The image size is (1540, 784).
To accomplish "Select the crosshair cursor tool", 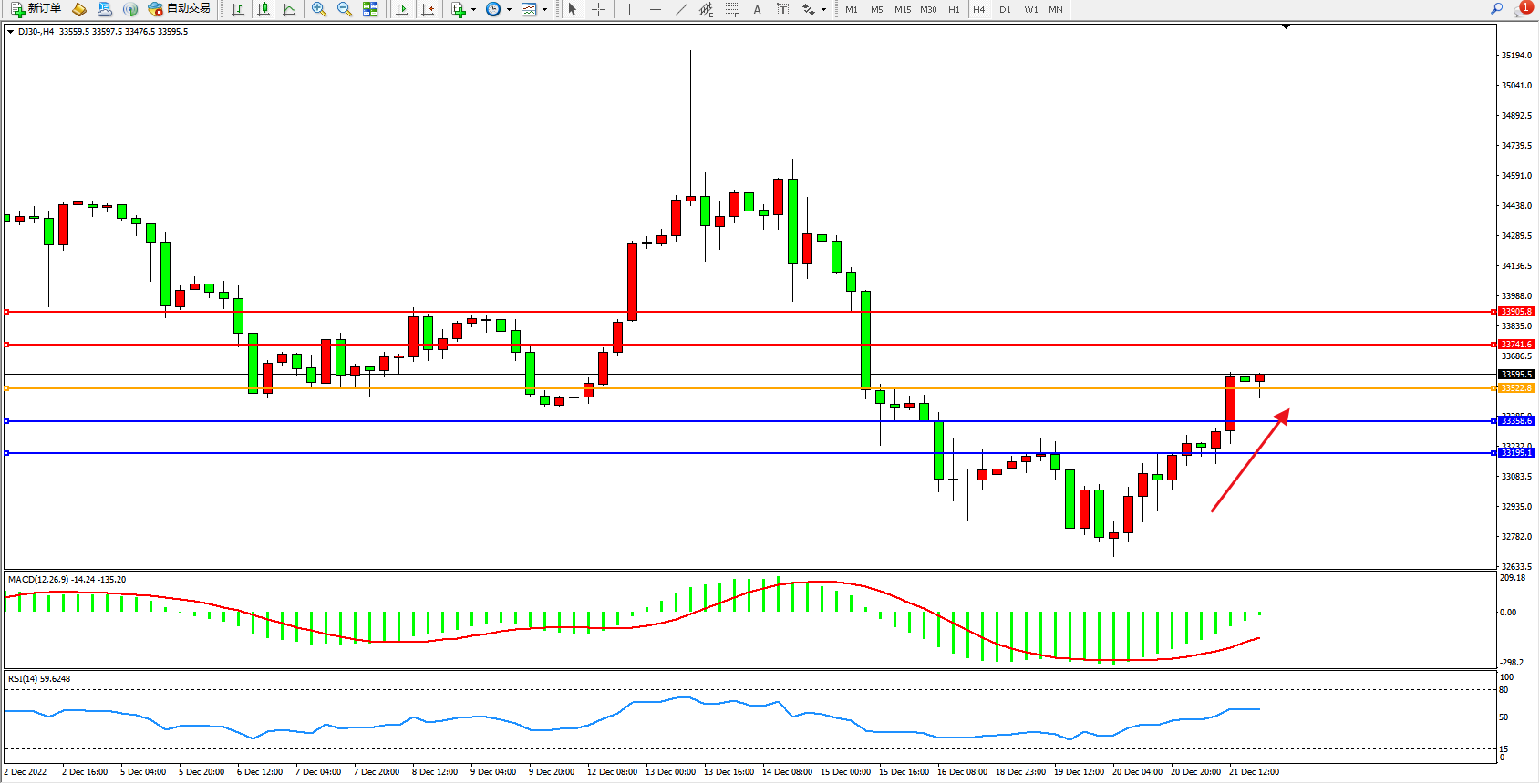I will tap(598, 9).
